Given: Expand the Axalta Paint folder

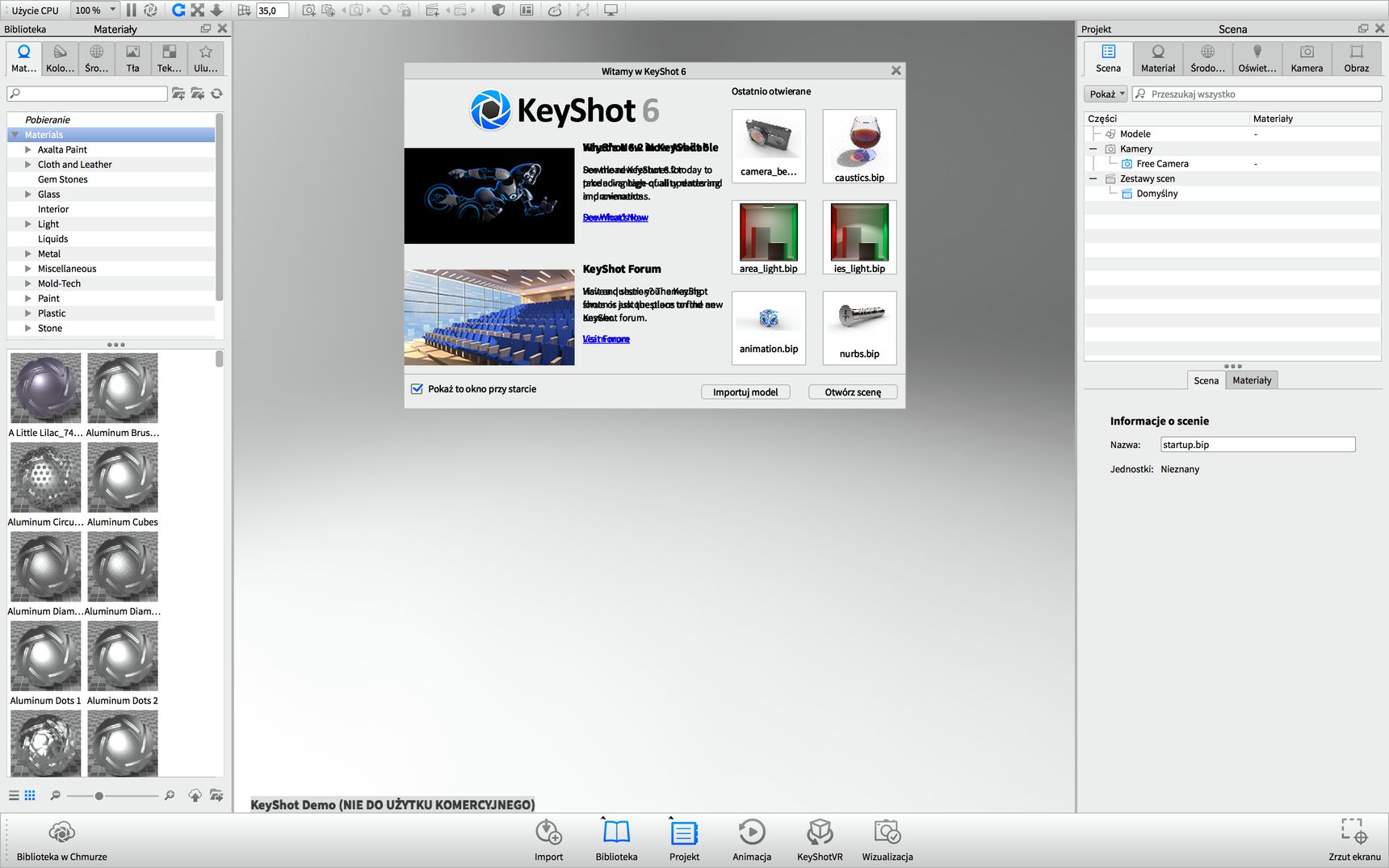Looking at the screenshot, I should coord(28,149).
